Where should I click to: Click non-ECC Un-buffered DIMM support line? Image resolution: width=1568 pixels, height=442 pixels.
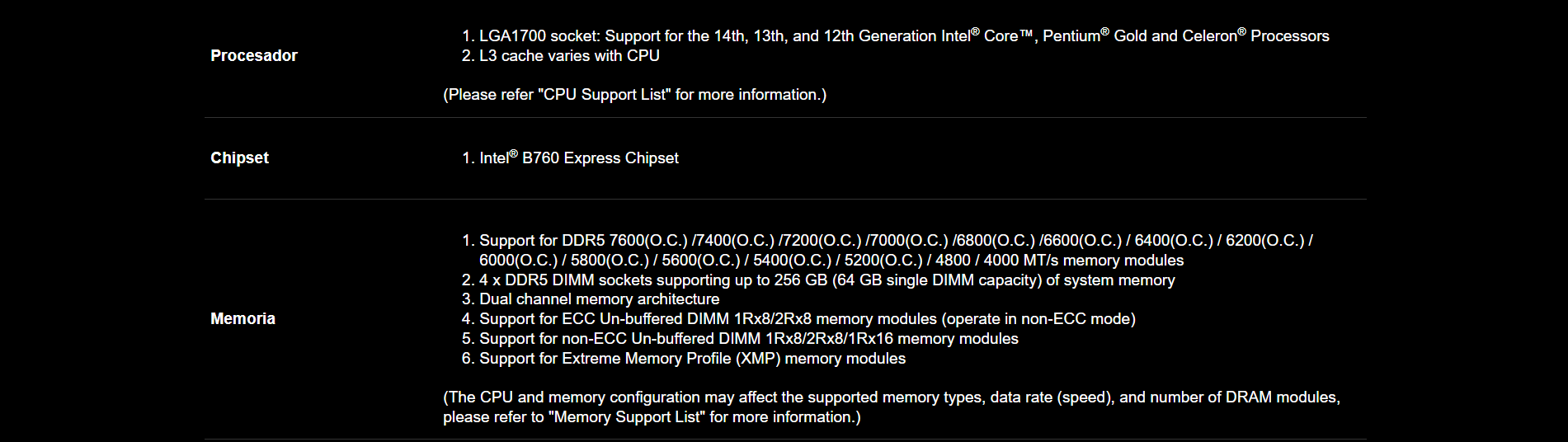749,338
